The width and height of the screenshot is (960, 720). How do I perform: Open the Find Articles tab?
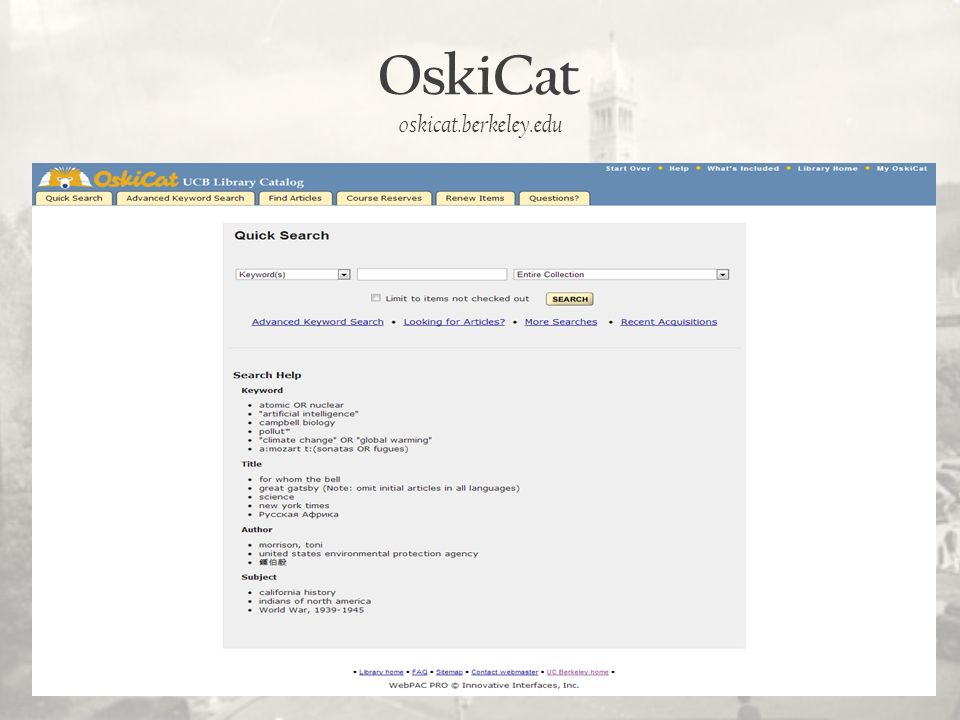click(295, 198)
